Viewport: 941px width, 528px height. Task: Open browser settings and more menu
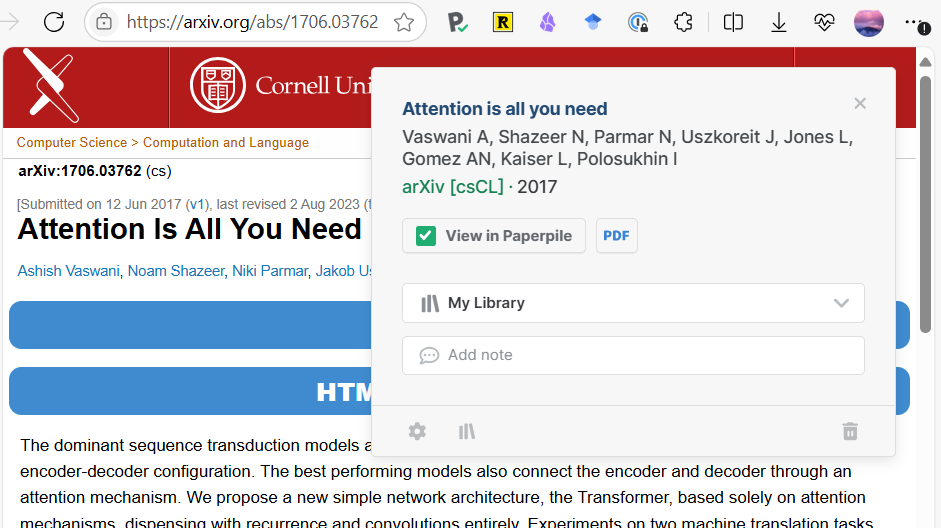point(917,23)
